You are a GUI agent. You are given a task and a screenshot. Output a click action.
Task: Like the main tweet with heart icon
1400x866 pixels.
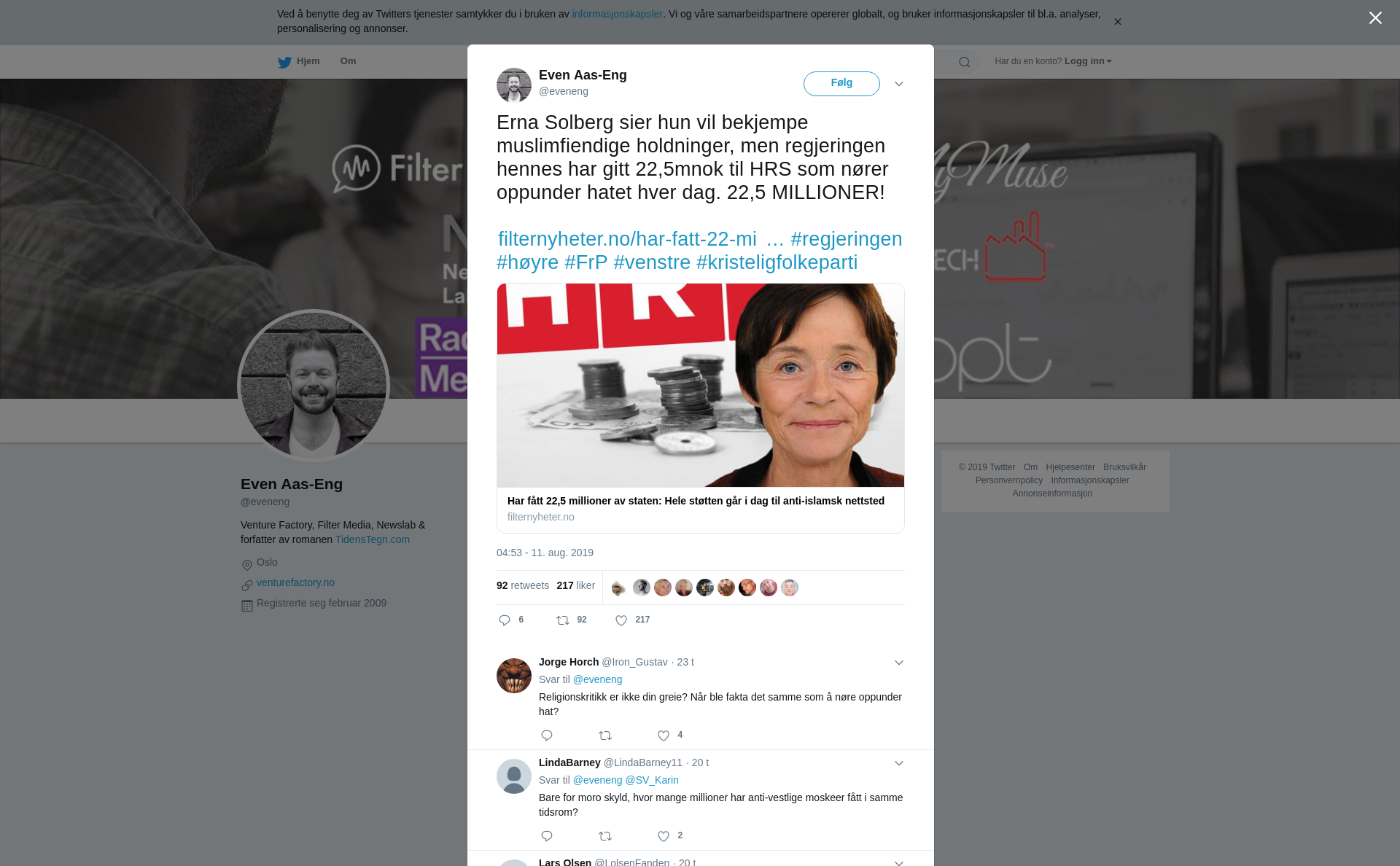pyautogui.click(x=621, y=620)
